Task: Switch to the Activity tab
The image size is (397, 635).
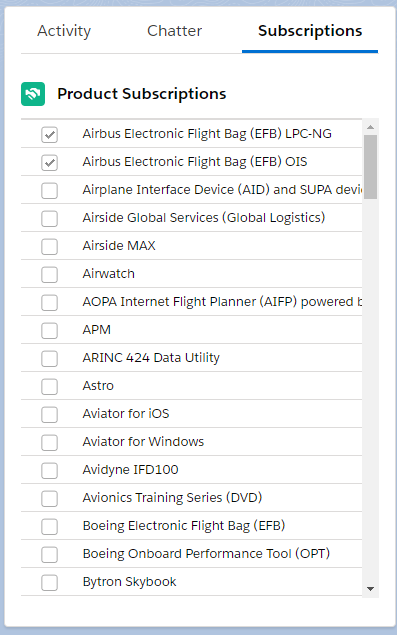Action: (64, 31)
